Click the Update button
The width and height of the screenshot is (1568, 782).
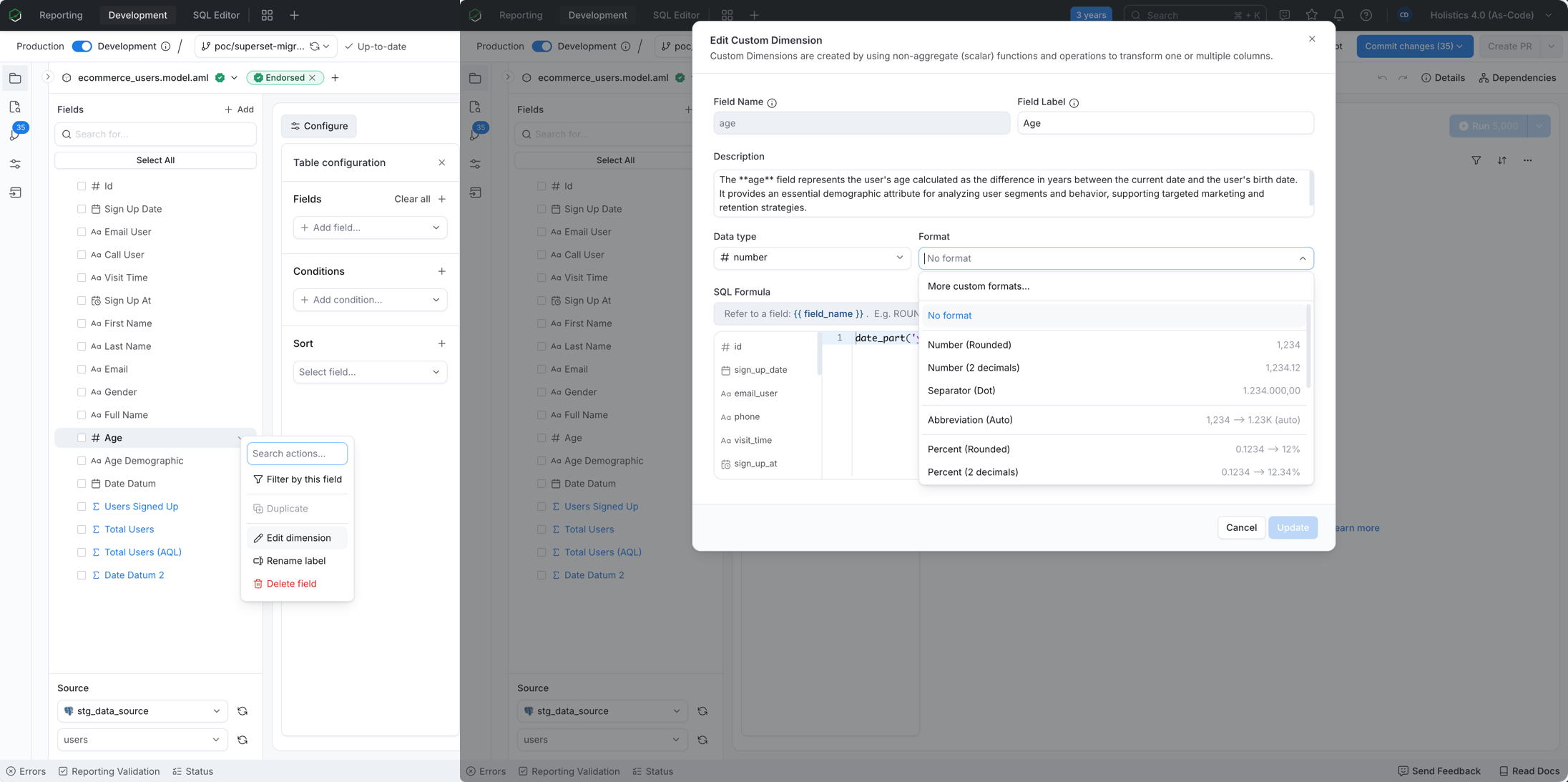click(x=1293, y=527)
